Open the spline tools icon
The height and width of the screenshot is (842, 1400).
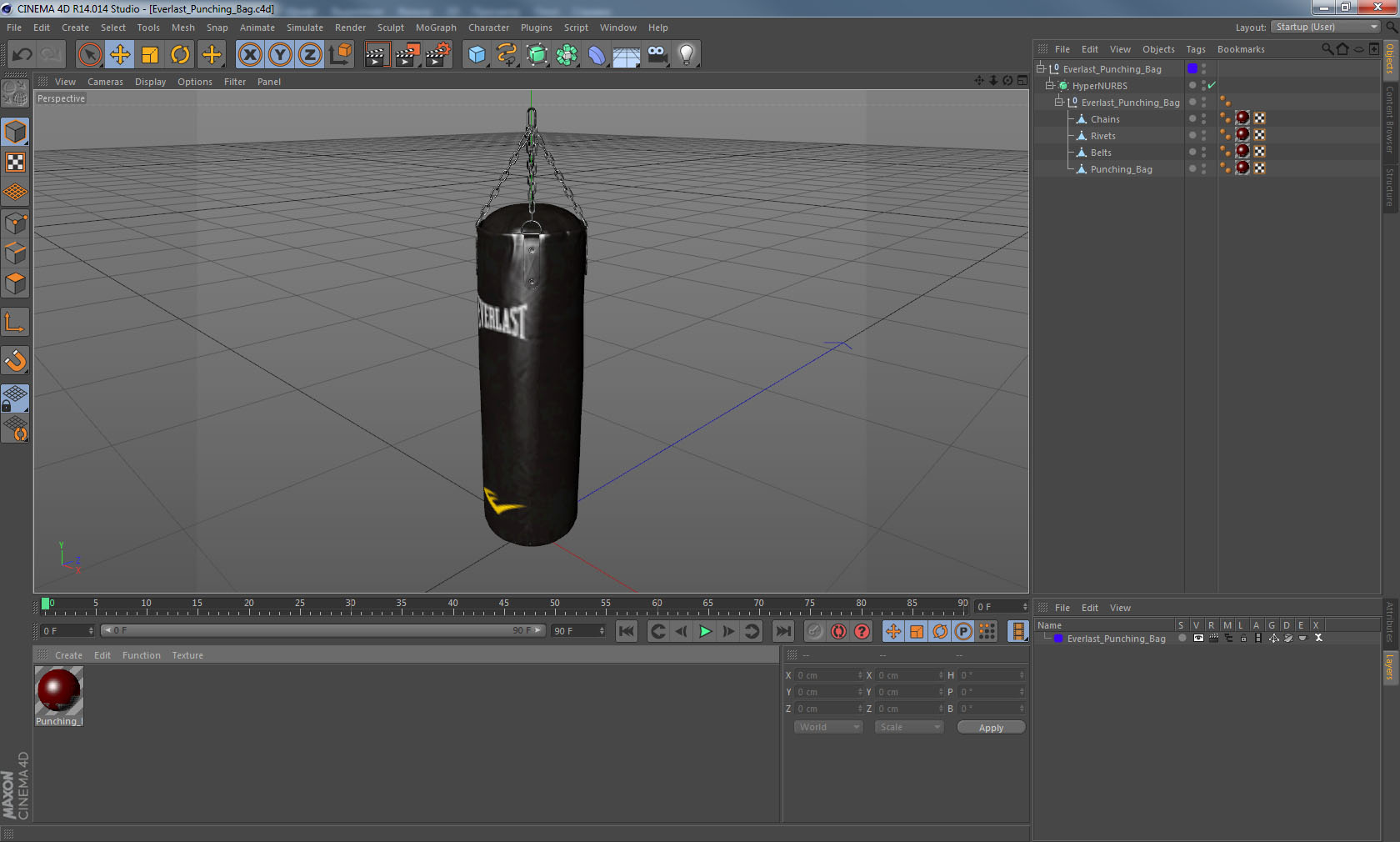pos(507,55)
